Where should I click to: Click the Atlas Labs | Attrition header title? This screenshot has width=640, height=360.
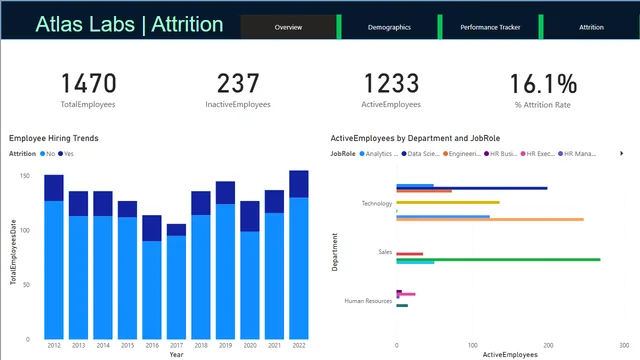click(129, 24)
